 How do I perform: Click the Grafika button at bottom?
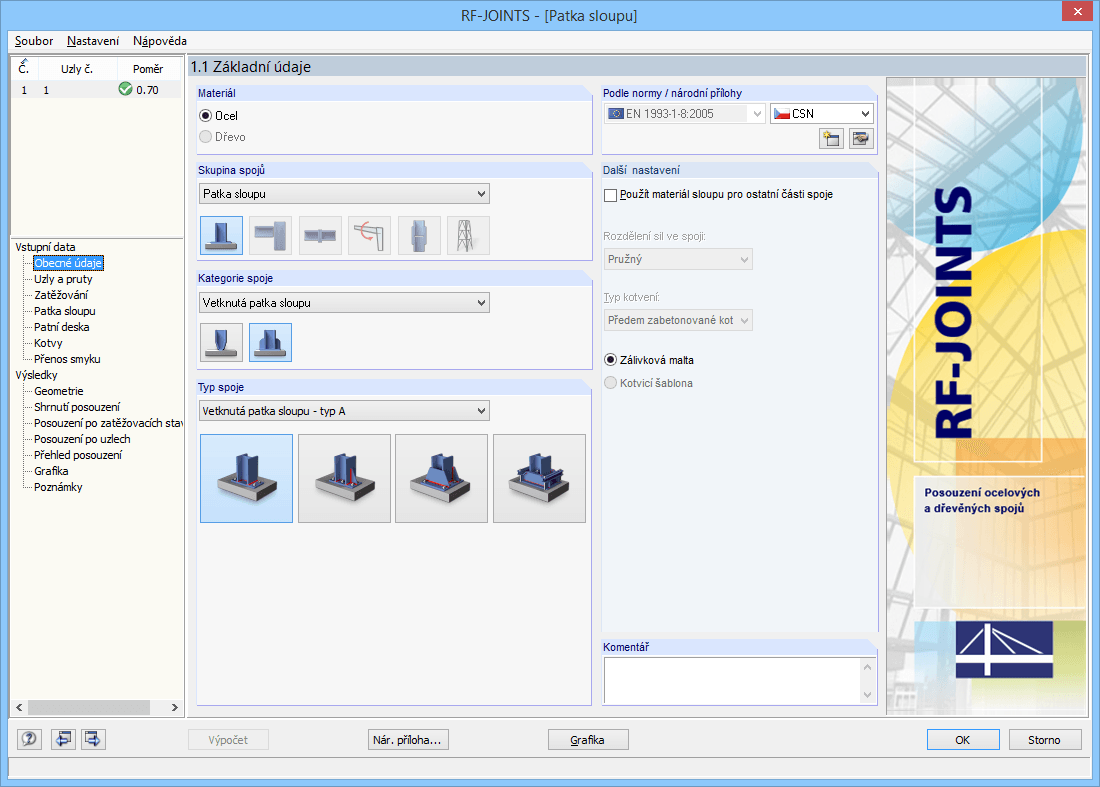pyautogui.click(x=588, y=739)
